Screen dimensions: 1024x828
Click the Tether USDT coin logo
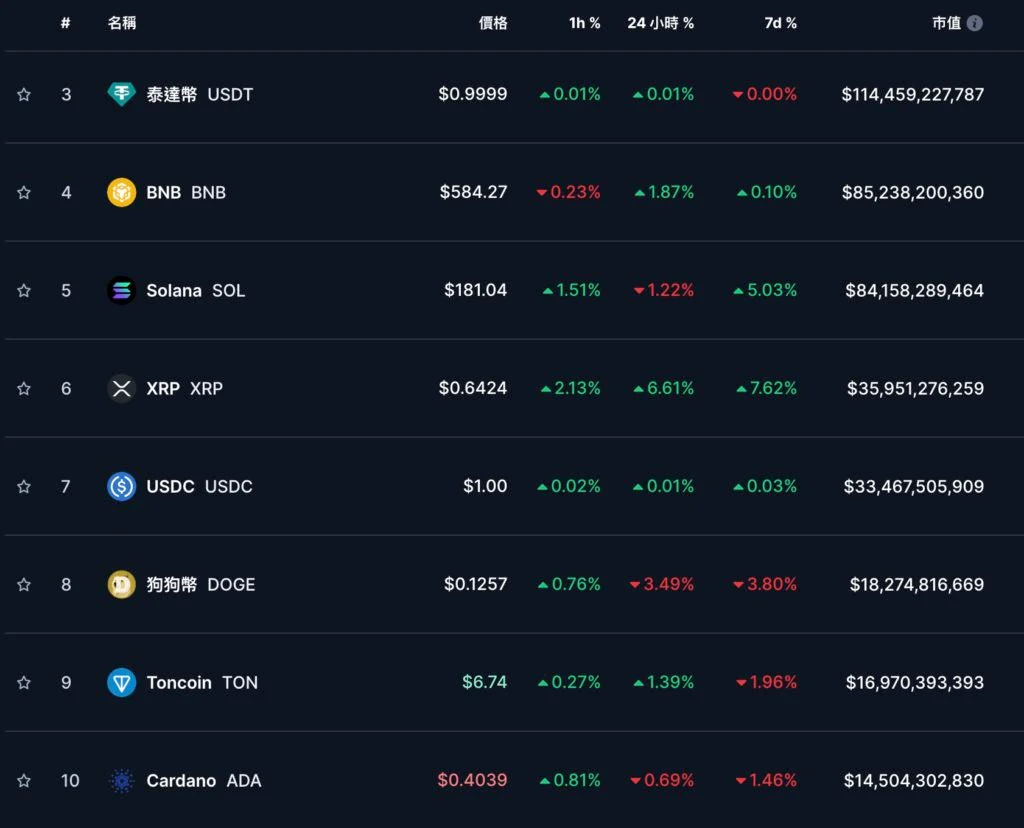coord(121,94)
